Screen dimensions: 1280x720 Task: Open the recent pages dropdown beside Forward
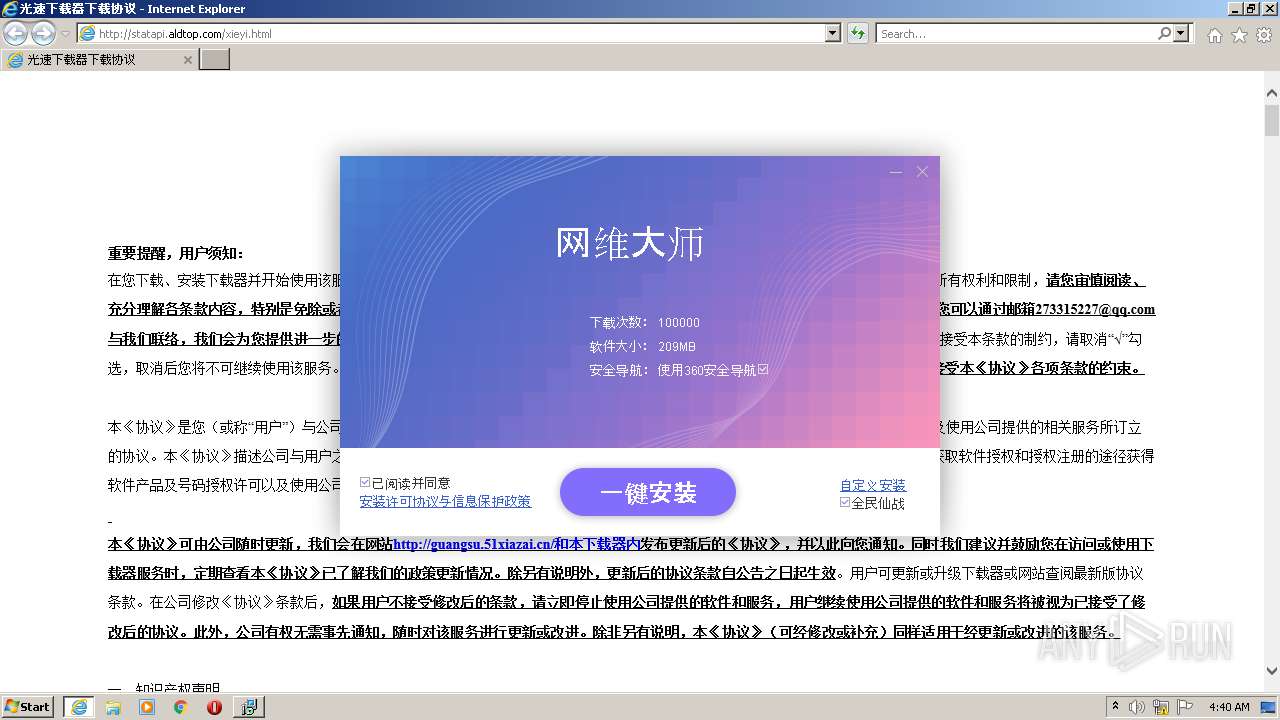click(x=65, y=34)
